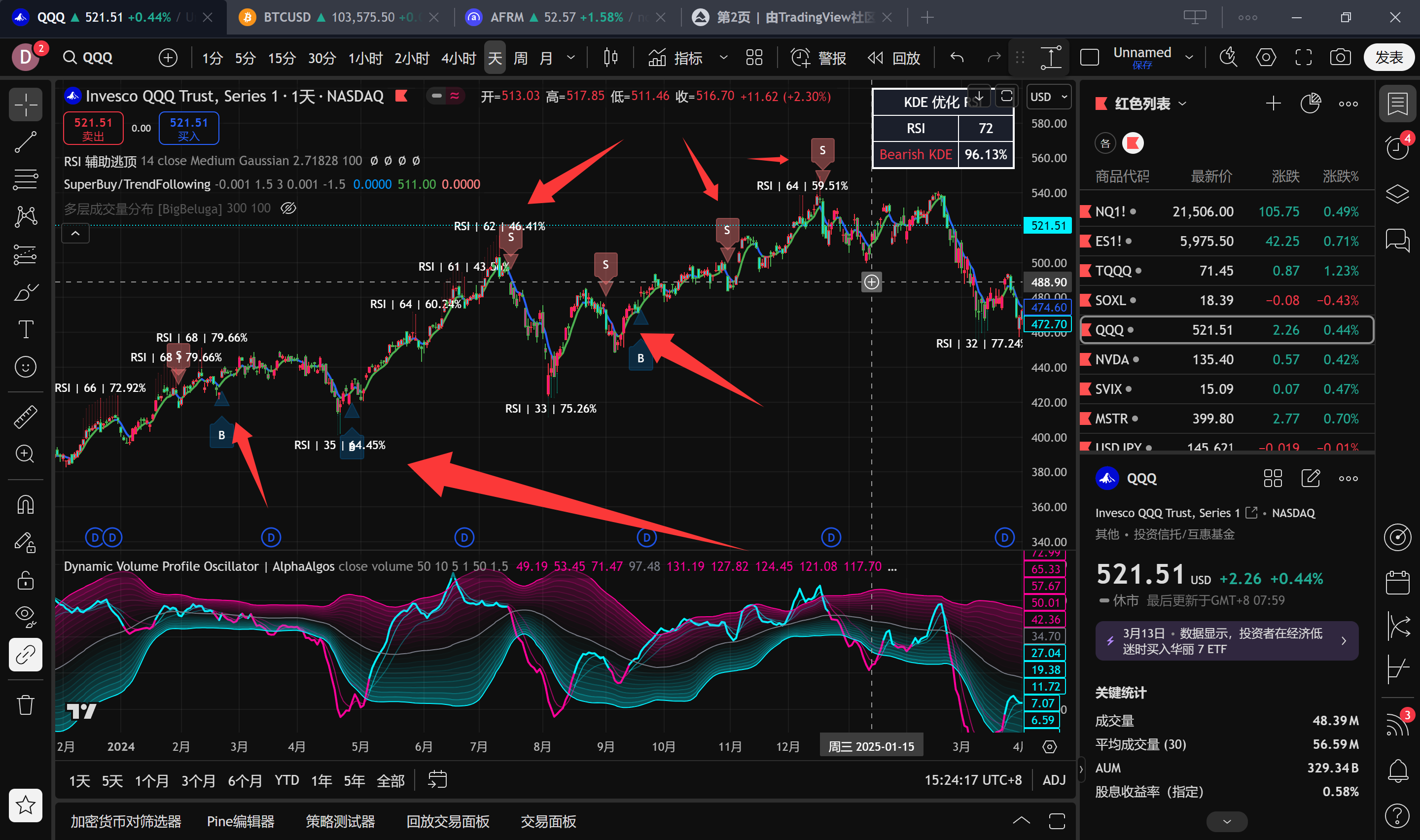Open the 第2页 TradingView community tab
The height and width of the screenshot is (840, 1420).
pyautogui.click(x=793, y=18)
